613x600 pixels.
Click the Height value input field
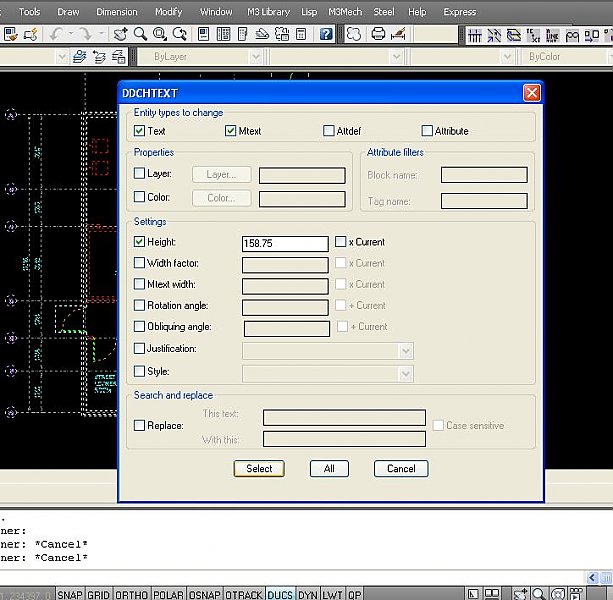click(285, 243)
